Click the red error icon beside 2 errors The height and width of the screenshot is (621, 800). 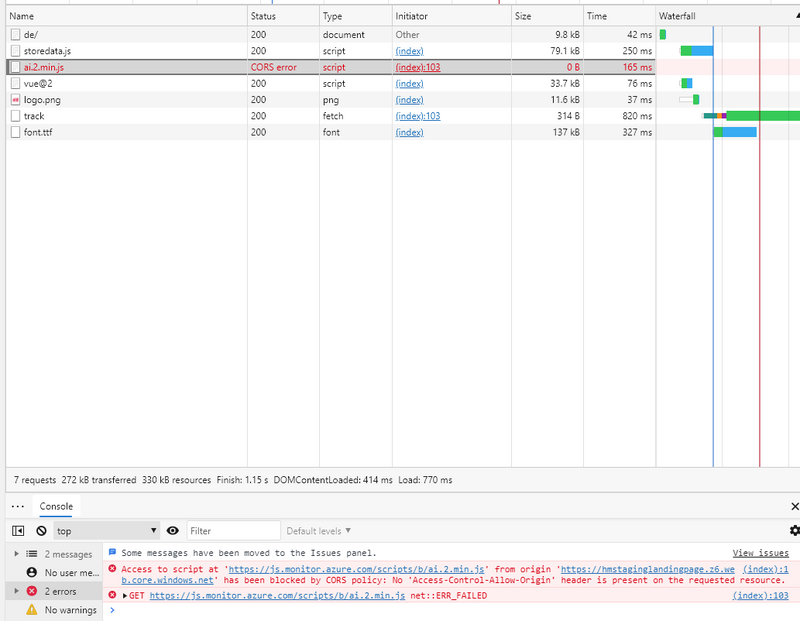[x=32, y=591]
